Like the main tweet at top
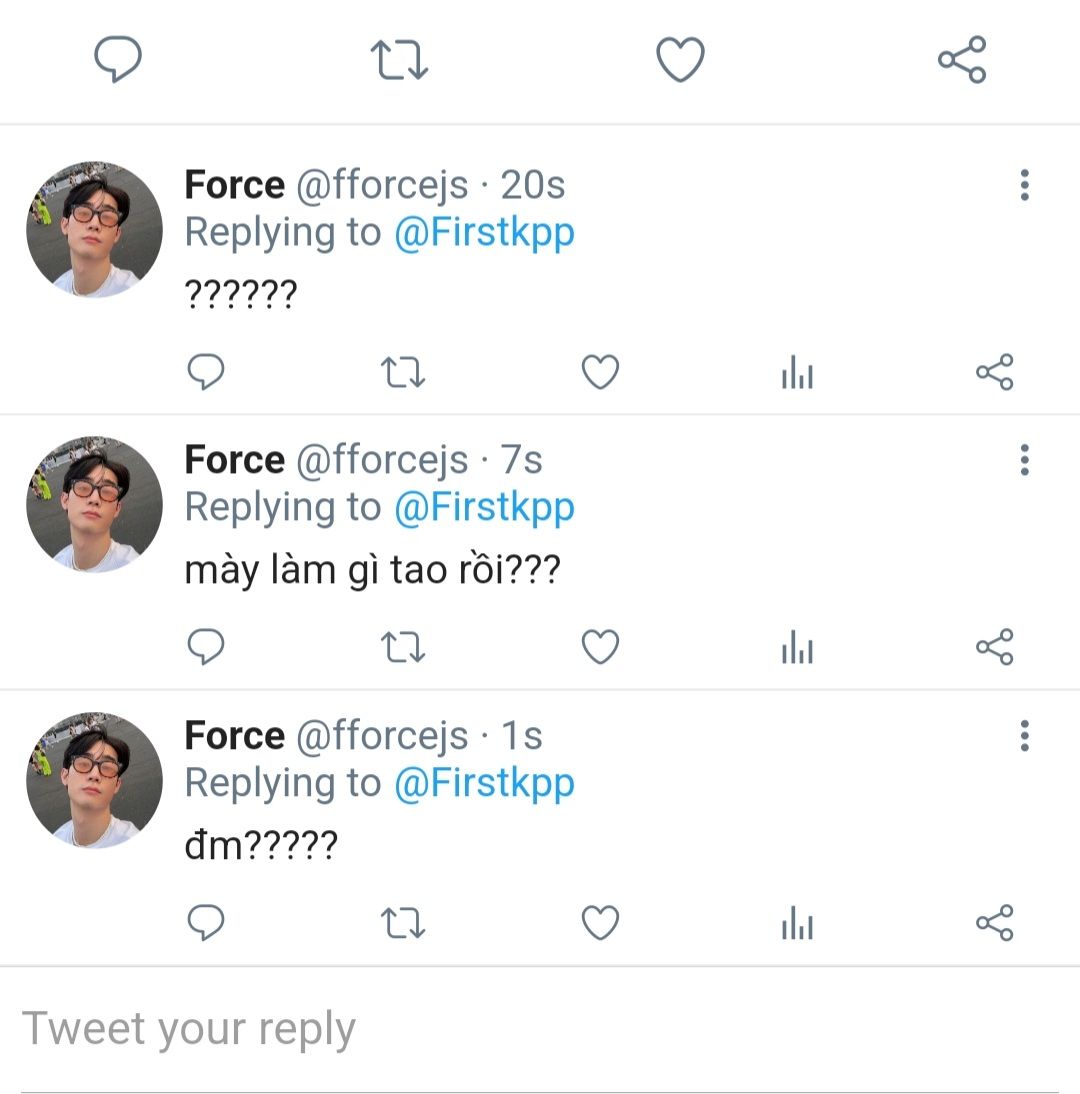The width and height of the screenshot is (1080, 1094). (680, 59)
